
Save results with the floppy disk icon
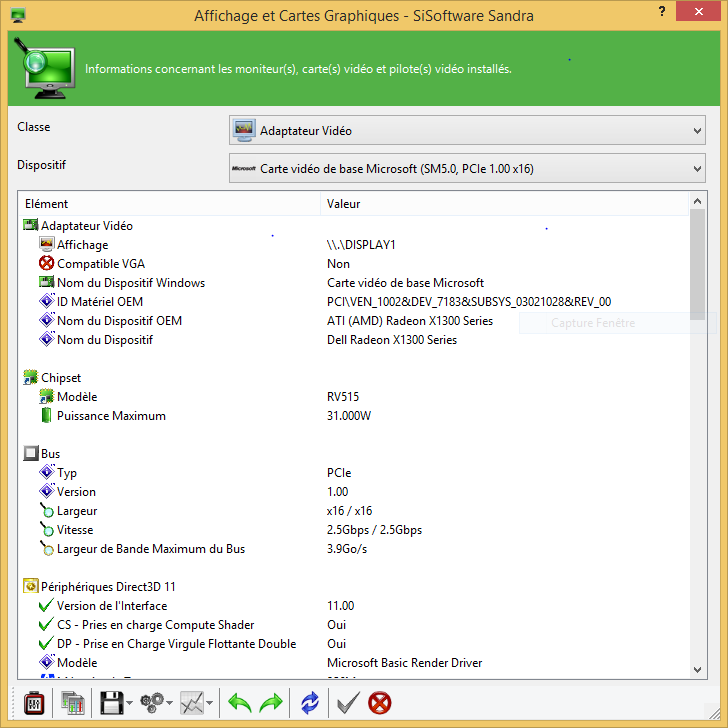tap(111, 703)
